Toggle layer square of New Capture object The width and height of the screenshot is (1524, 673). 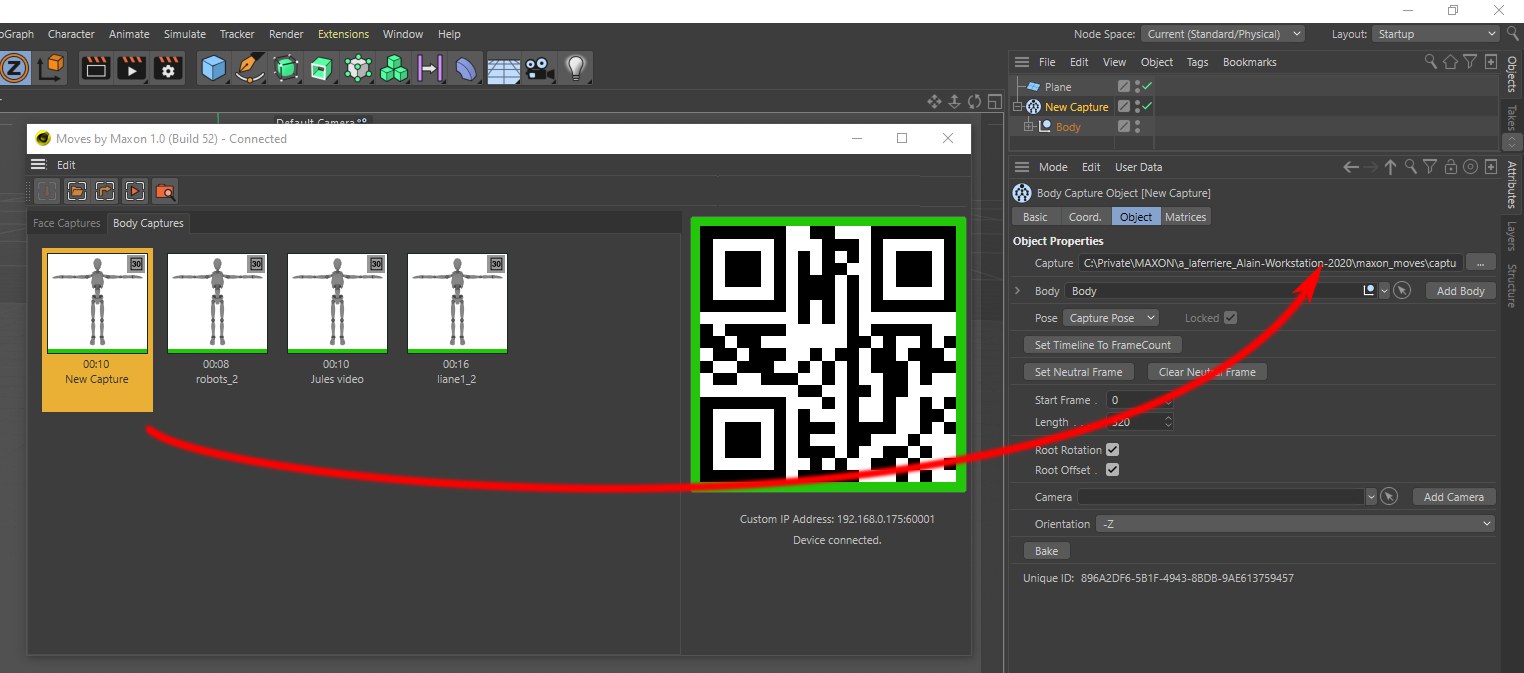point(1124,107)
